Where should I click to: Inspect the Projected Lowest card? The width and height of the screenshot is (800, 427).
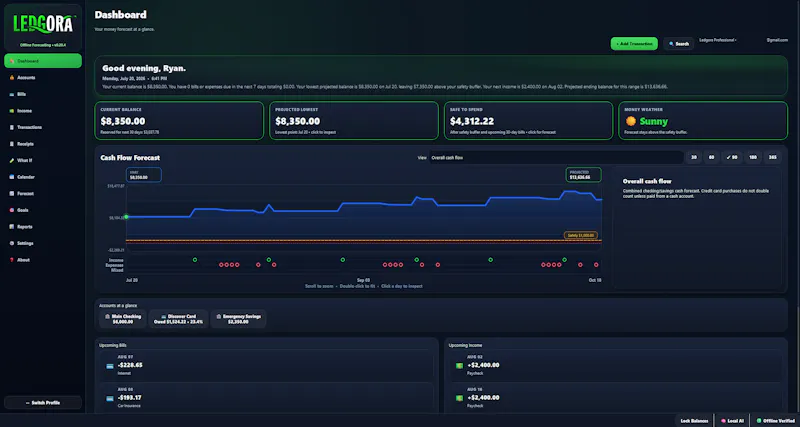[354, 120]
